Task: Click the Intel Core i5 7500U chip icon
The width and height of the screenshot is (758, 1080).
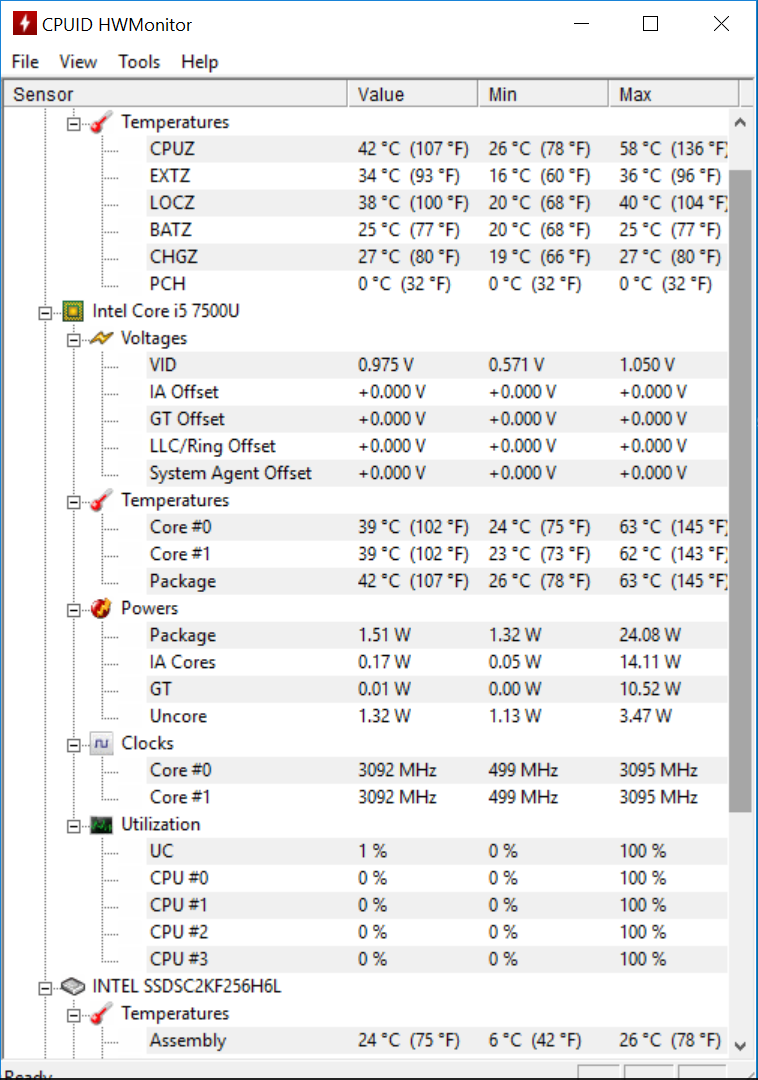Action: pos(73,311)
